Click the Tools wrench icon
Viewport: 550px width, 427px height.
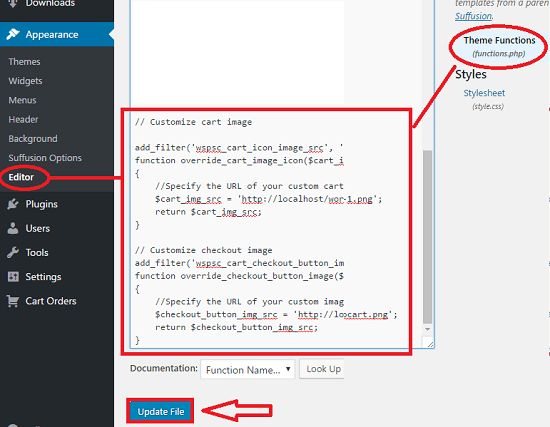[13, 252]
